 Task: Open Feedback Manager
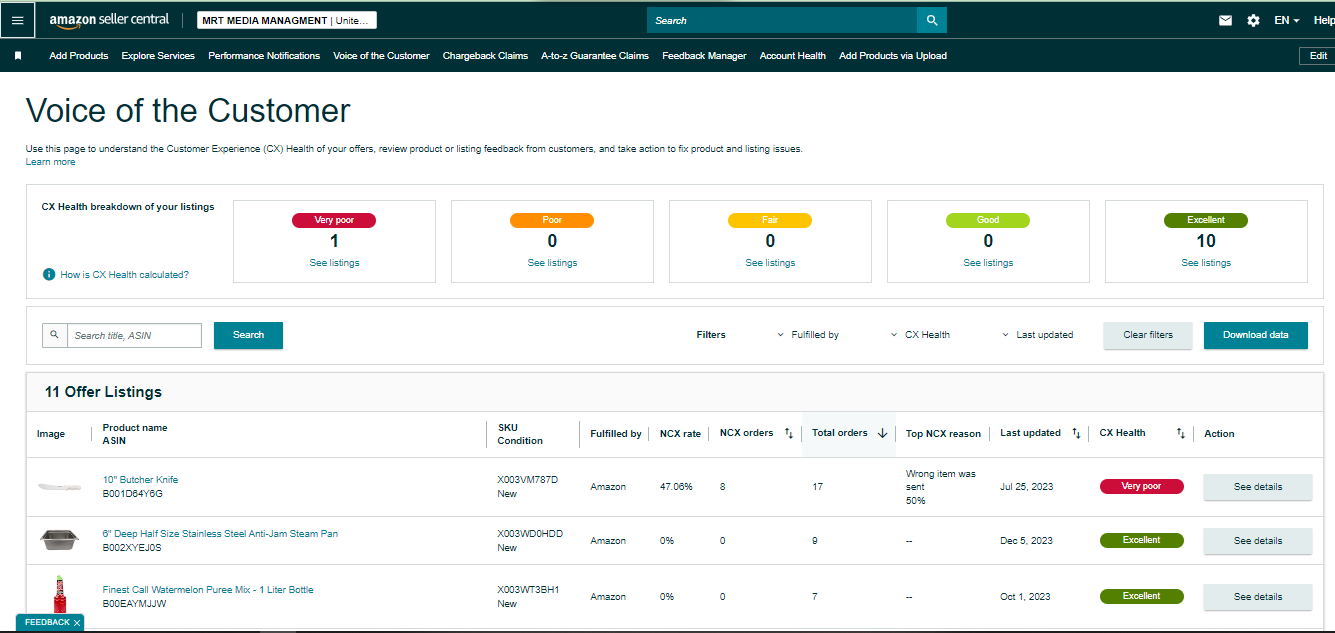tap(704, 56)
